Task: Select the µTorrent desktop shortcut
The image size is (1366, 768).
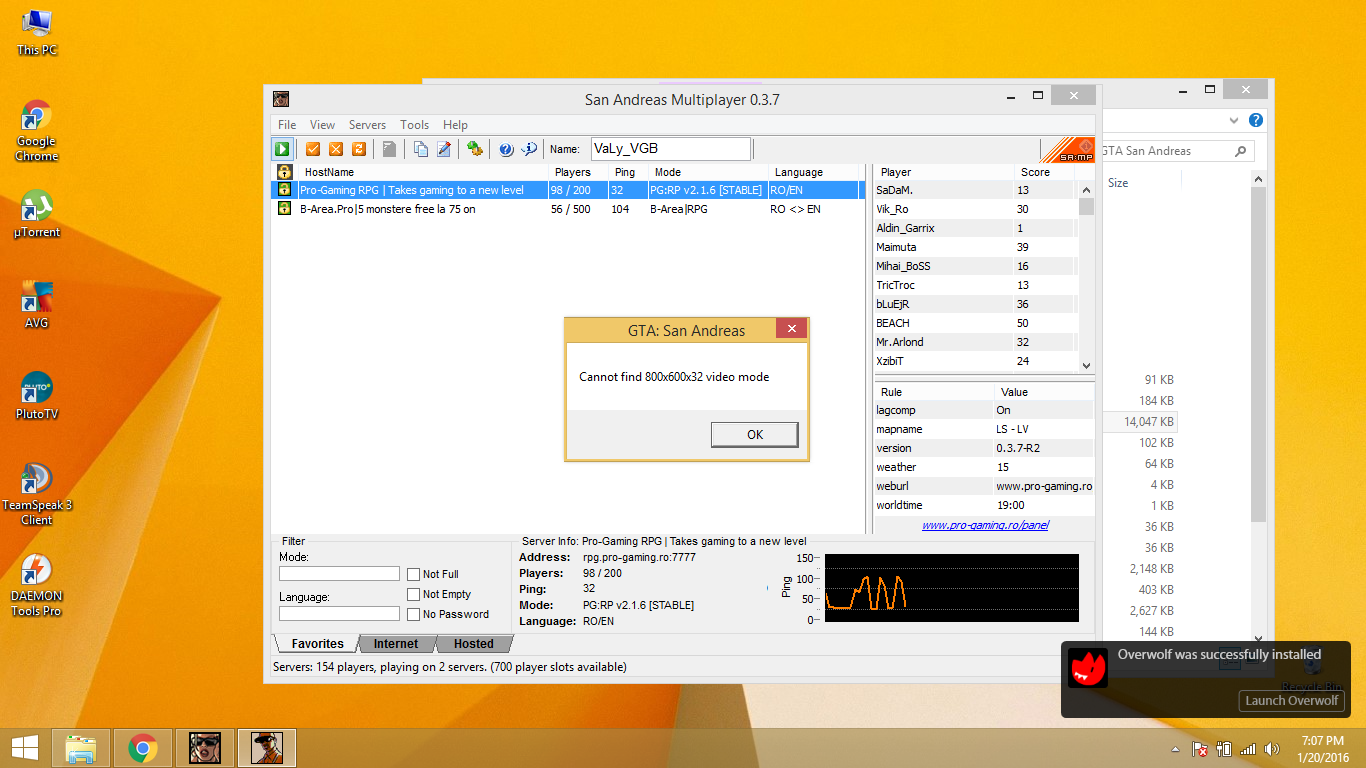Action: [37, 214]
